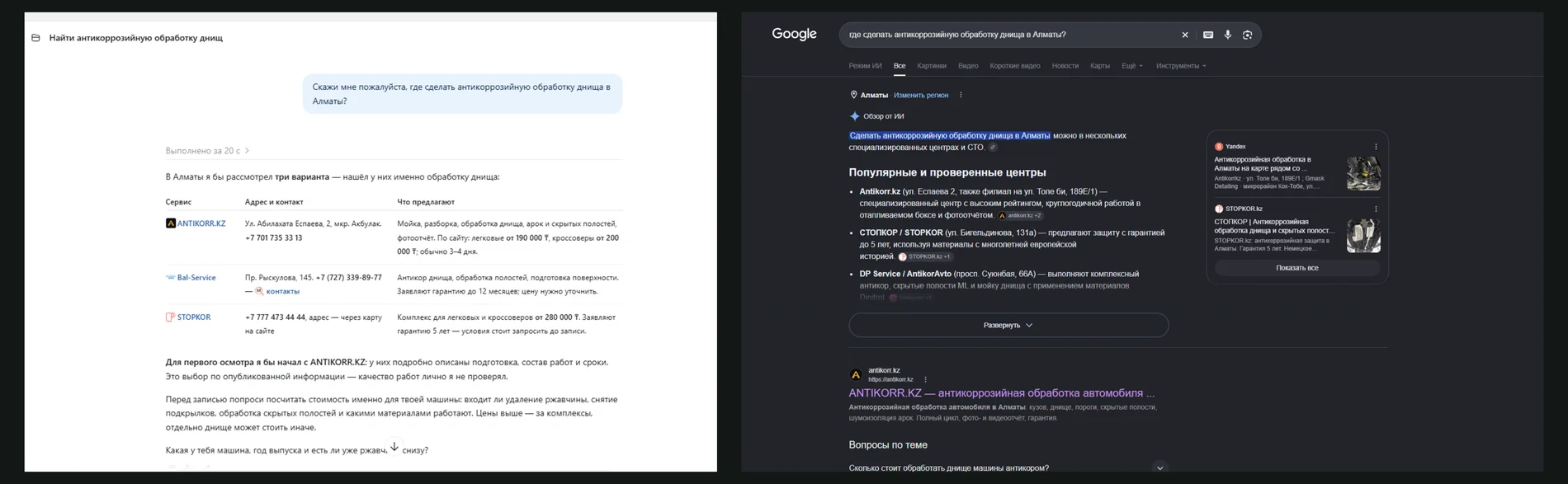Click the location pin icon next to Алматы

[854, 95]
